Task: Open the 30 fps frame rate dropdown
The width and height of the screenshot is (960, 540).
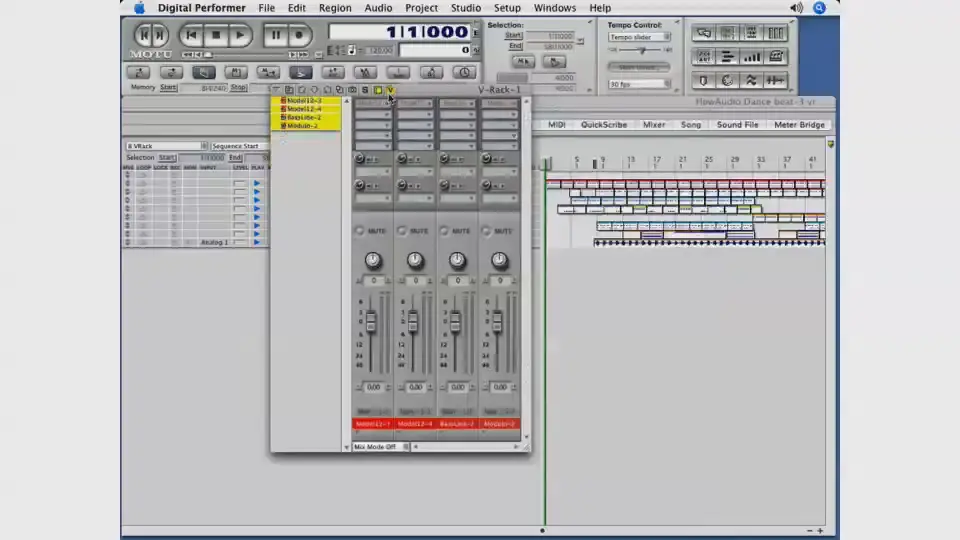Action: click(639, 84)
